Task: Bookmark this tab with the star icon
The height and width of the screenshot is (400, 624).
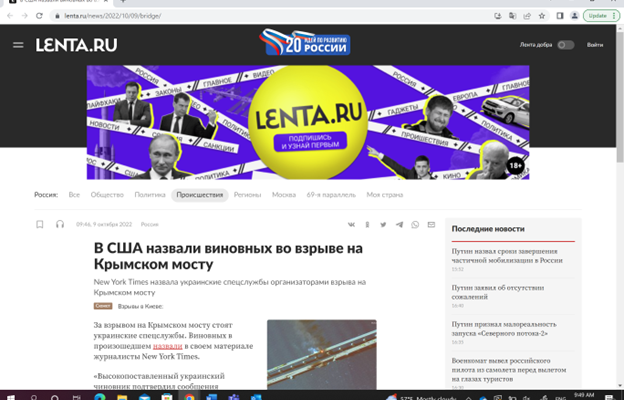Action: (542, 16)
